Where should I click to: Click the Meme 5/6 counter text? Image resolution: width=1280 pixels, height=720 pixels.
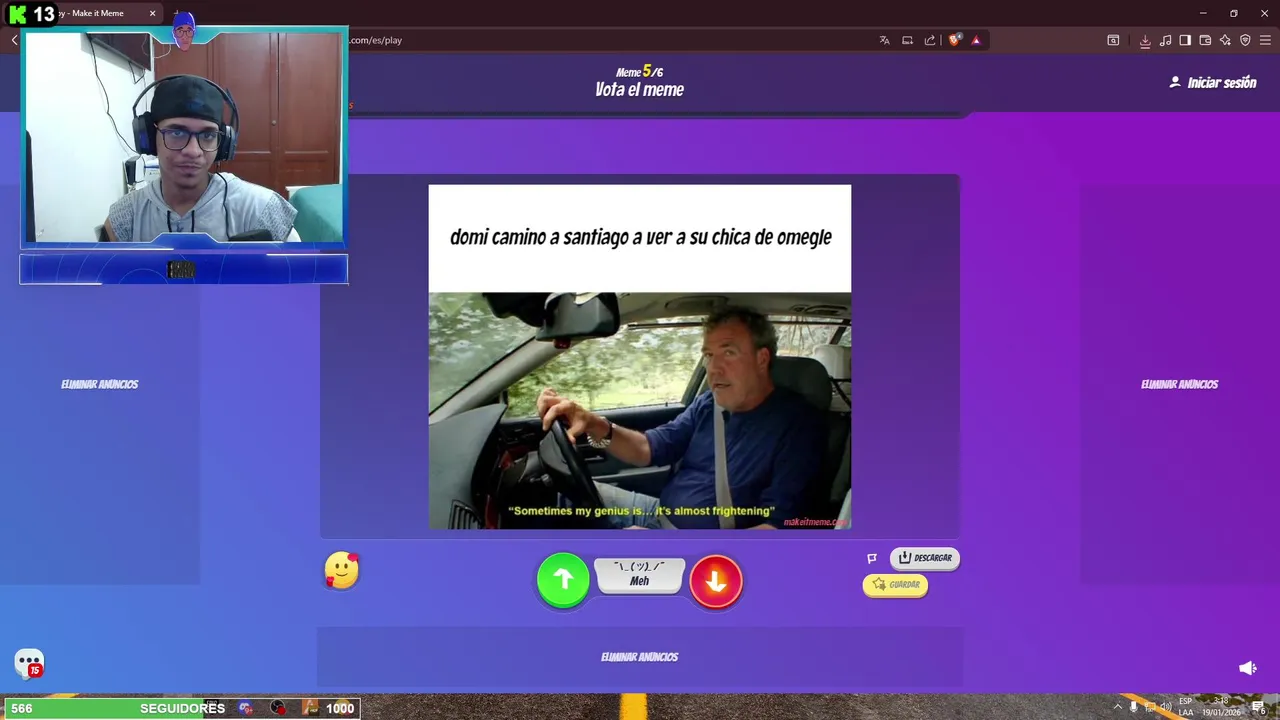click(640, 71)
